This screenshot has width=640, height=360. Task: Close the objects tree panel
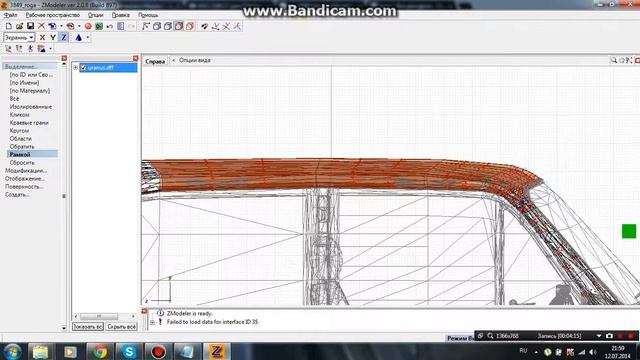(136, 58)
